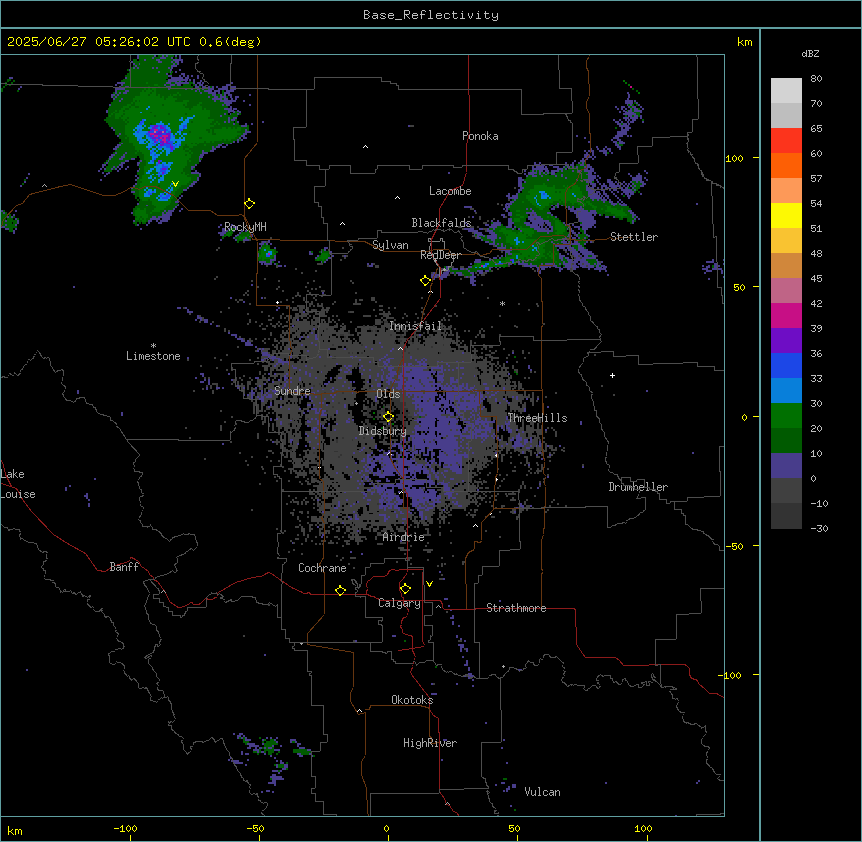The height and width of the screenshot is (842, 862).
Task: Select the magenta swatch between 42 and 39 dBZ
Action: (x=786, y=316)
